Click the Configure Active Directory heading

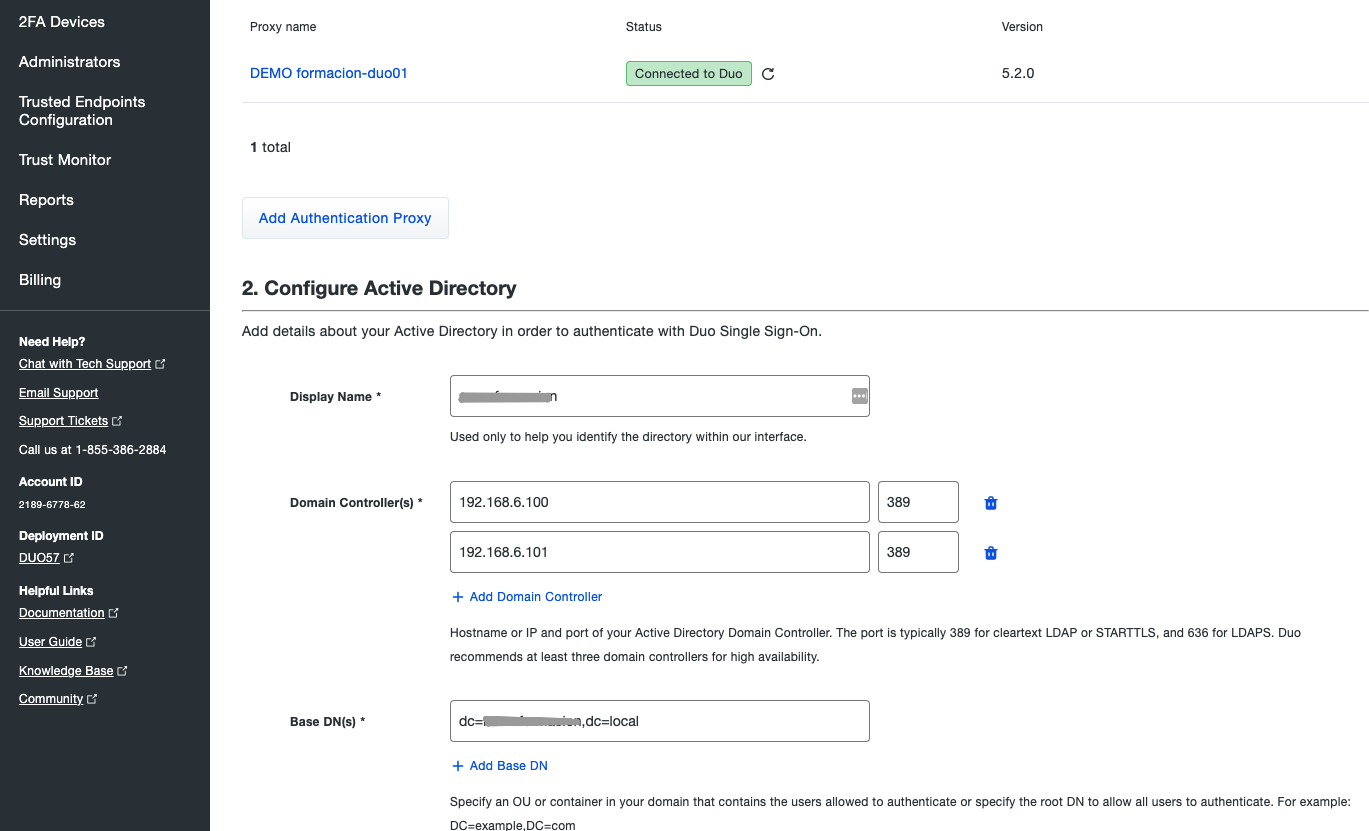click(x=379, y=288)
